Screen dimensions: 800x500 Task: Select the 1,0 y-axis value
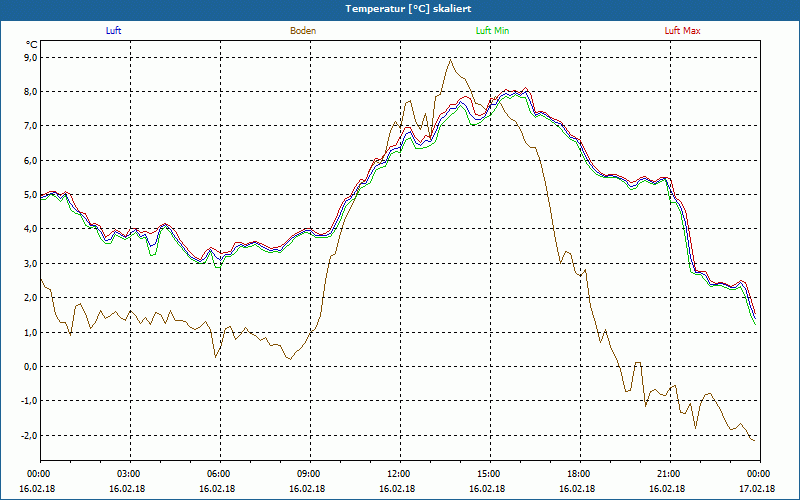click(x=31, y=333)
